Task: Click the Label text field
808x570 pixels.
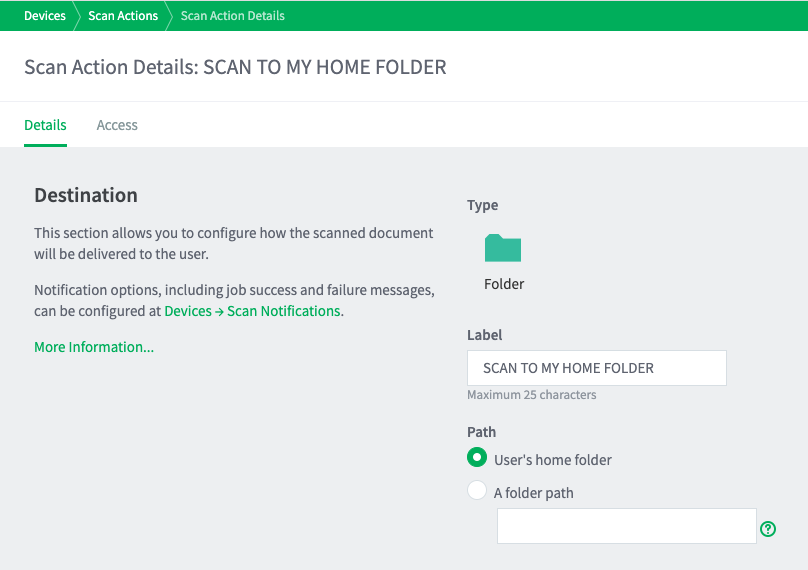Action: [x=597, y=368]
